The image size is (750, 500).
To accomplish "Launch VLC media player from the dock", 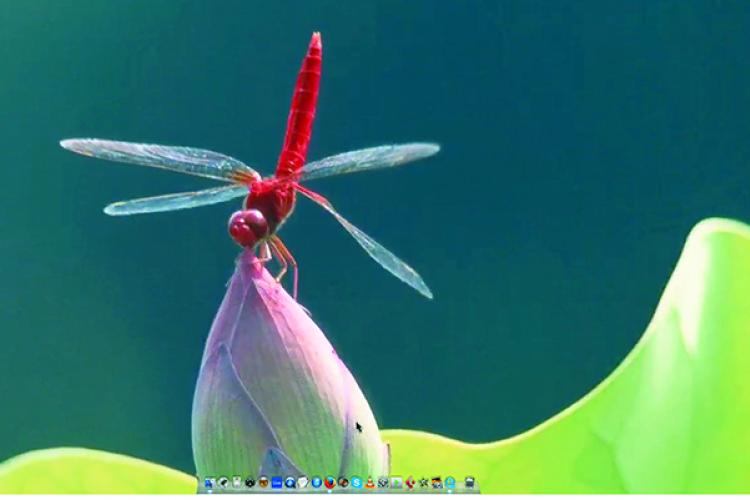I will (370, 482).
